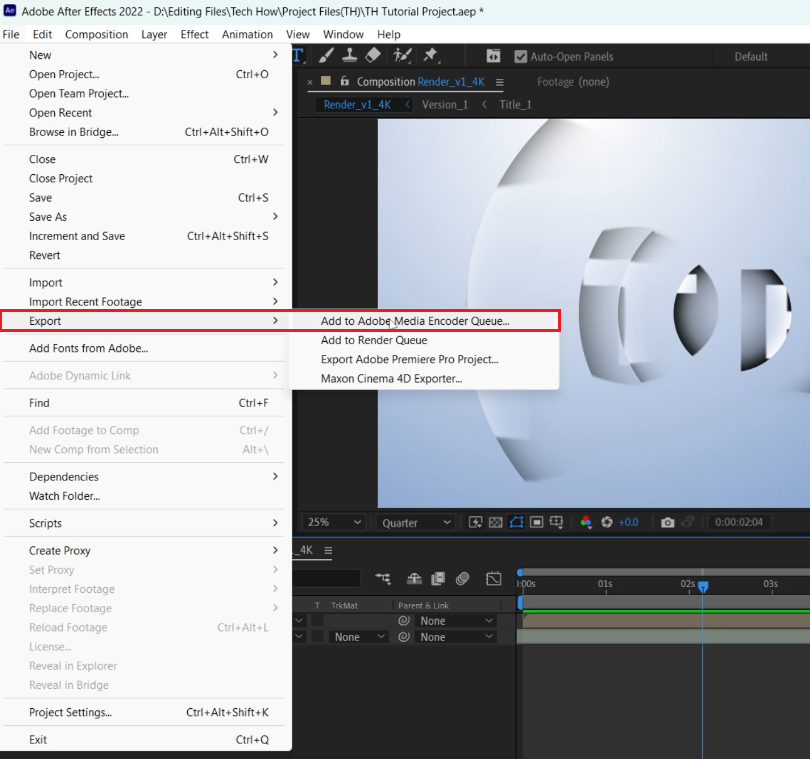Open the Effect menu

click(194, 34)
